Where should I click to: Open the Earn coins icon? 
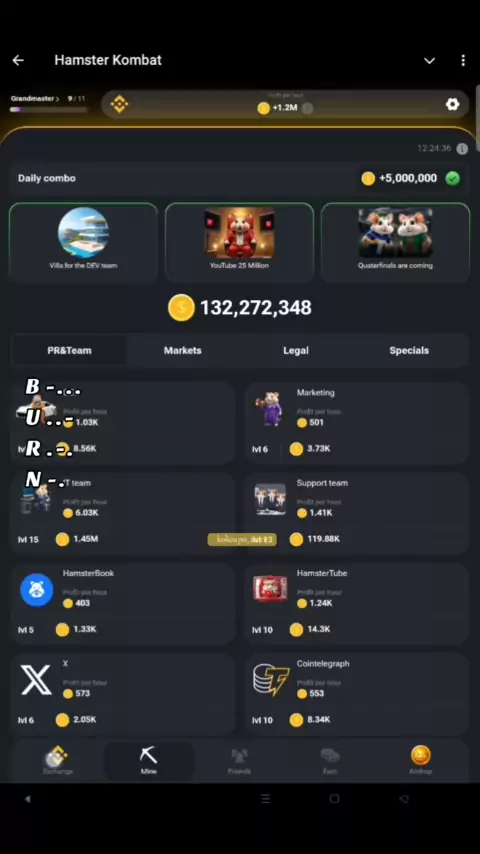click(x=330, y=755)
